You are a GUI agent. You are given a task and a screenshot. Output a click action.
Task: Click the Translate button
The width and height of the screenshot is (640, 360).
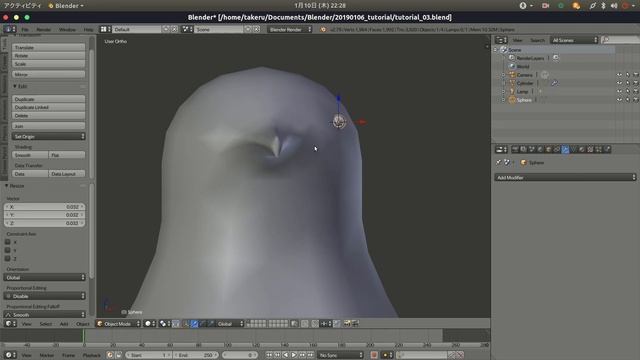click(x=49, y=47)
